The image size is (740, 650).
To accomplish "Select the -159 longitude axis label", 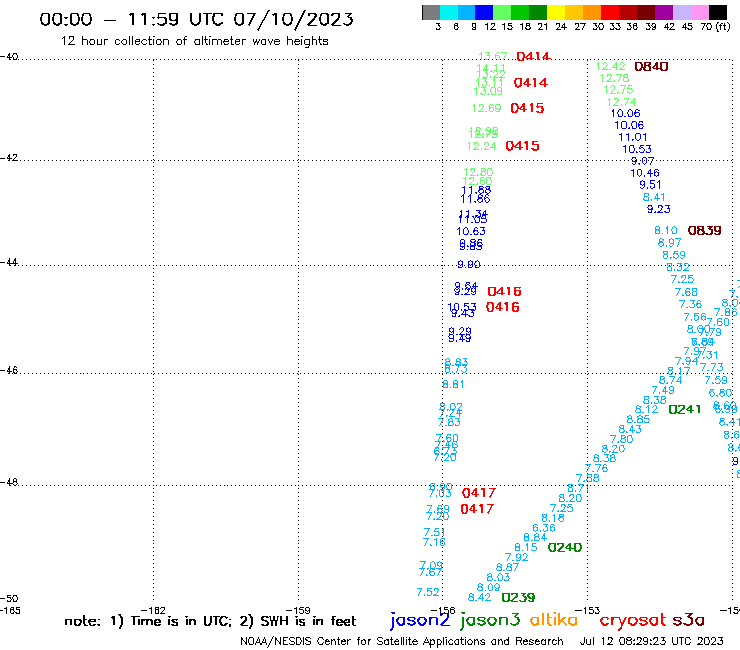I will (298, 610).
